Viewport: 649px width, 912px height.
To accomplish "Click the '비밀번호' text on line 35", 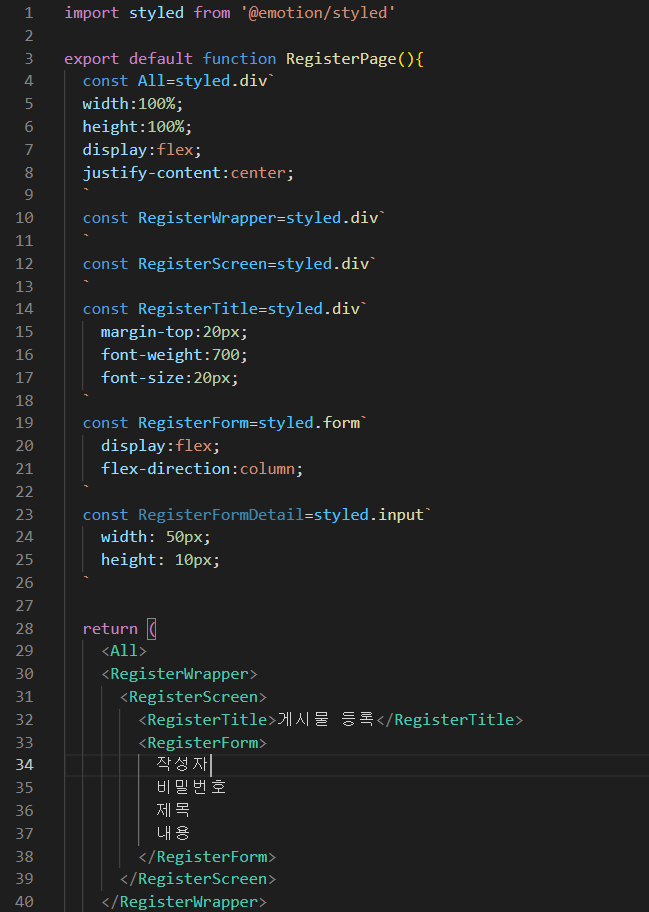I will tap(191, 788).
